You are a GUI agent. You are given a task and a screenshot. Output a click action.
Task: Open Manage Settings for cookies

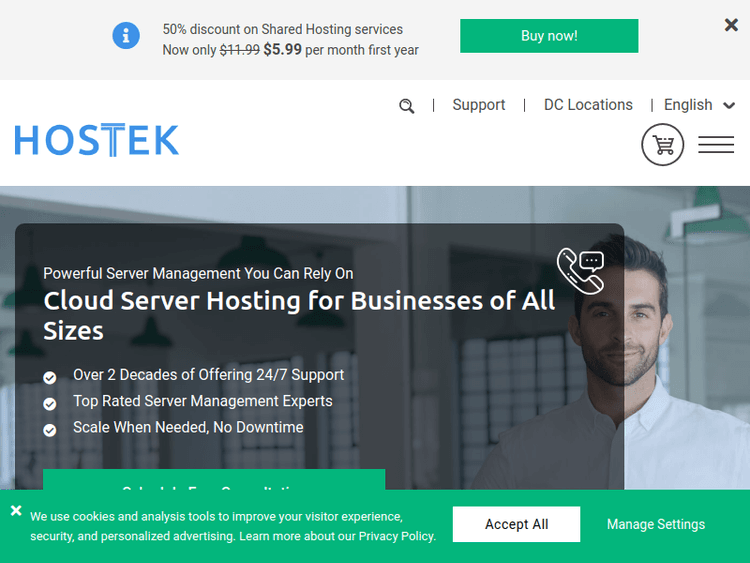pyautogui.click(x=656, y=524)
